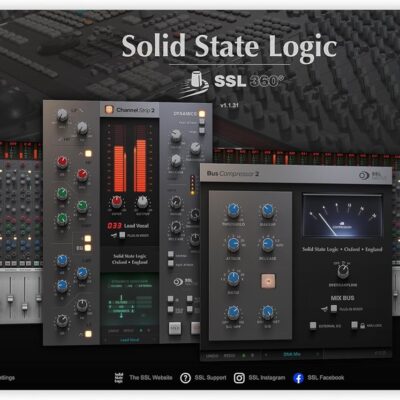Click the SSL Support question mark icon
The height and width of the screenshot is (400, 400).
pos(185,378)
